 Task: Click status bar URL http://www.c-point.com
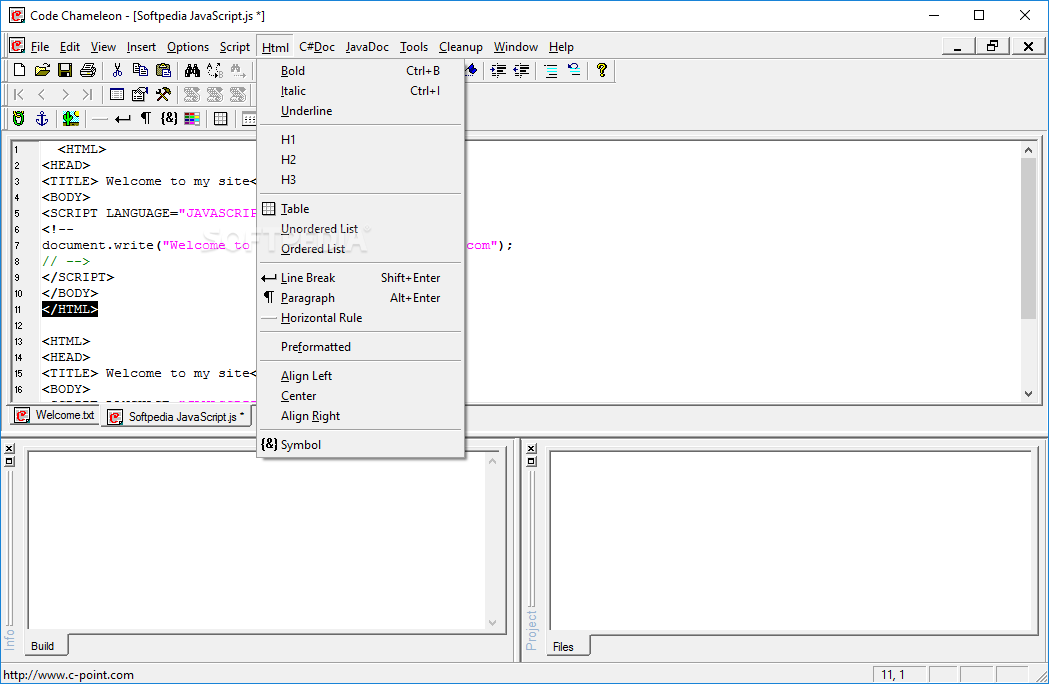(x=68, y=675)
